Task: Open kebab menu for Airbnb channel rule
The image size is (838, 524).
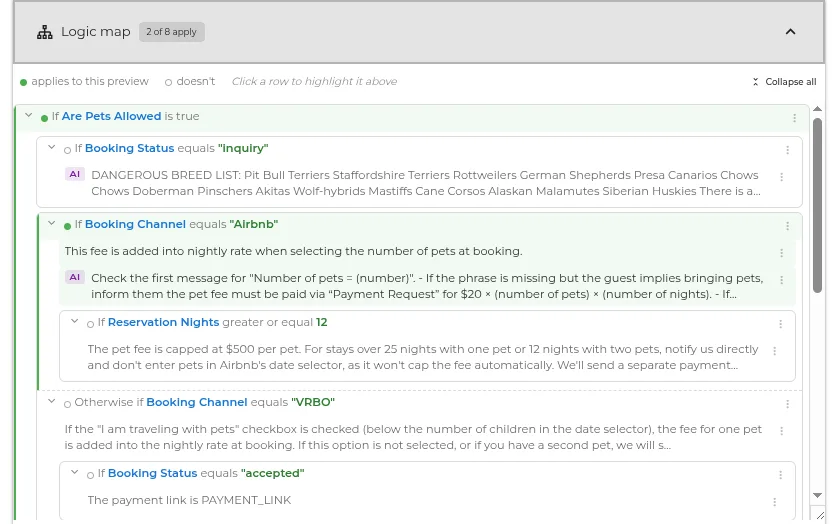Action: [x=787, y=226]
